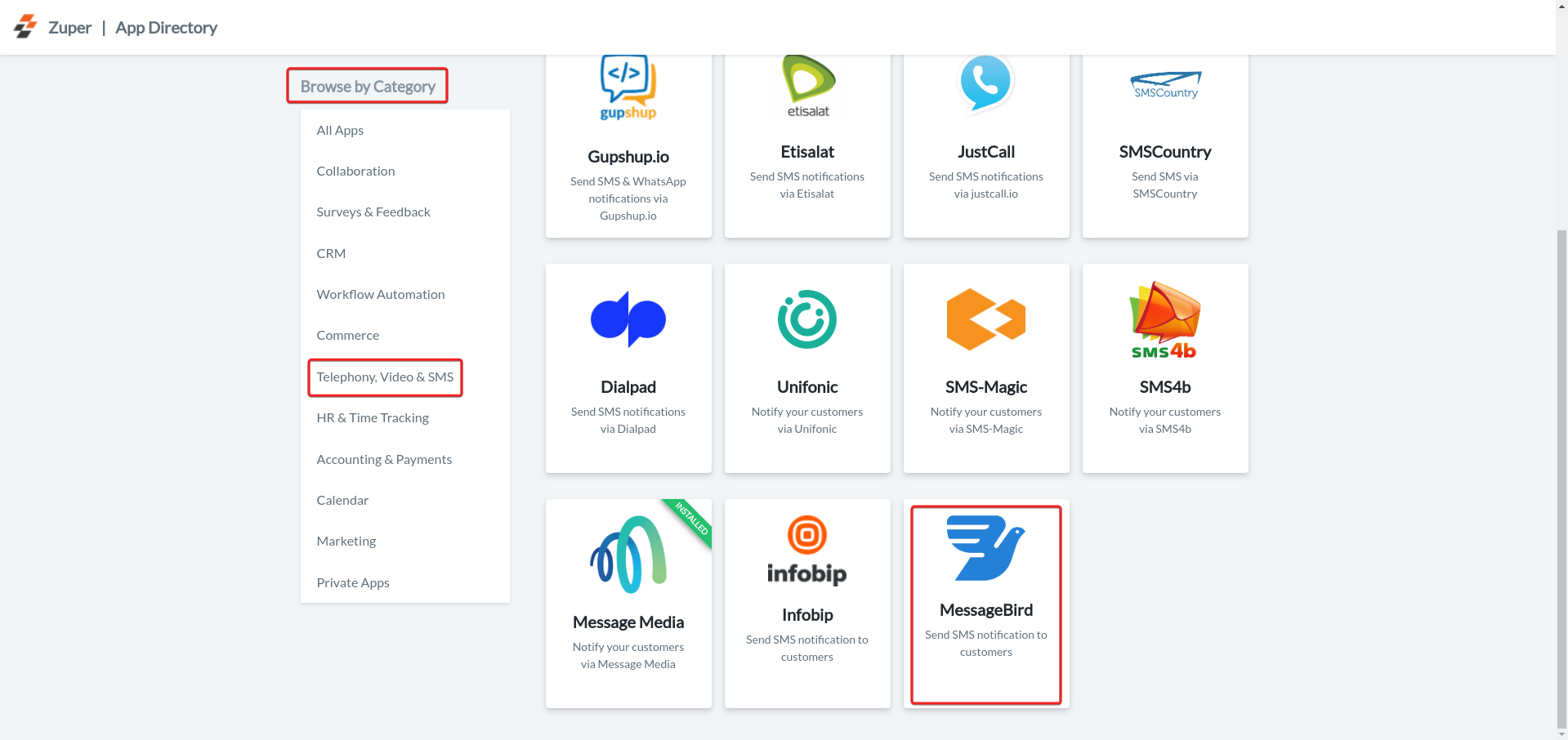Viewport: 1568px width, 740px height.
Task: Click the SMSCountry logo
Action: pyautogui.click(x=1165, y=85)
